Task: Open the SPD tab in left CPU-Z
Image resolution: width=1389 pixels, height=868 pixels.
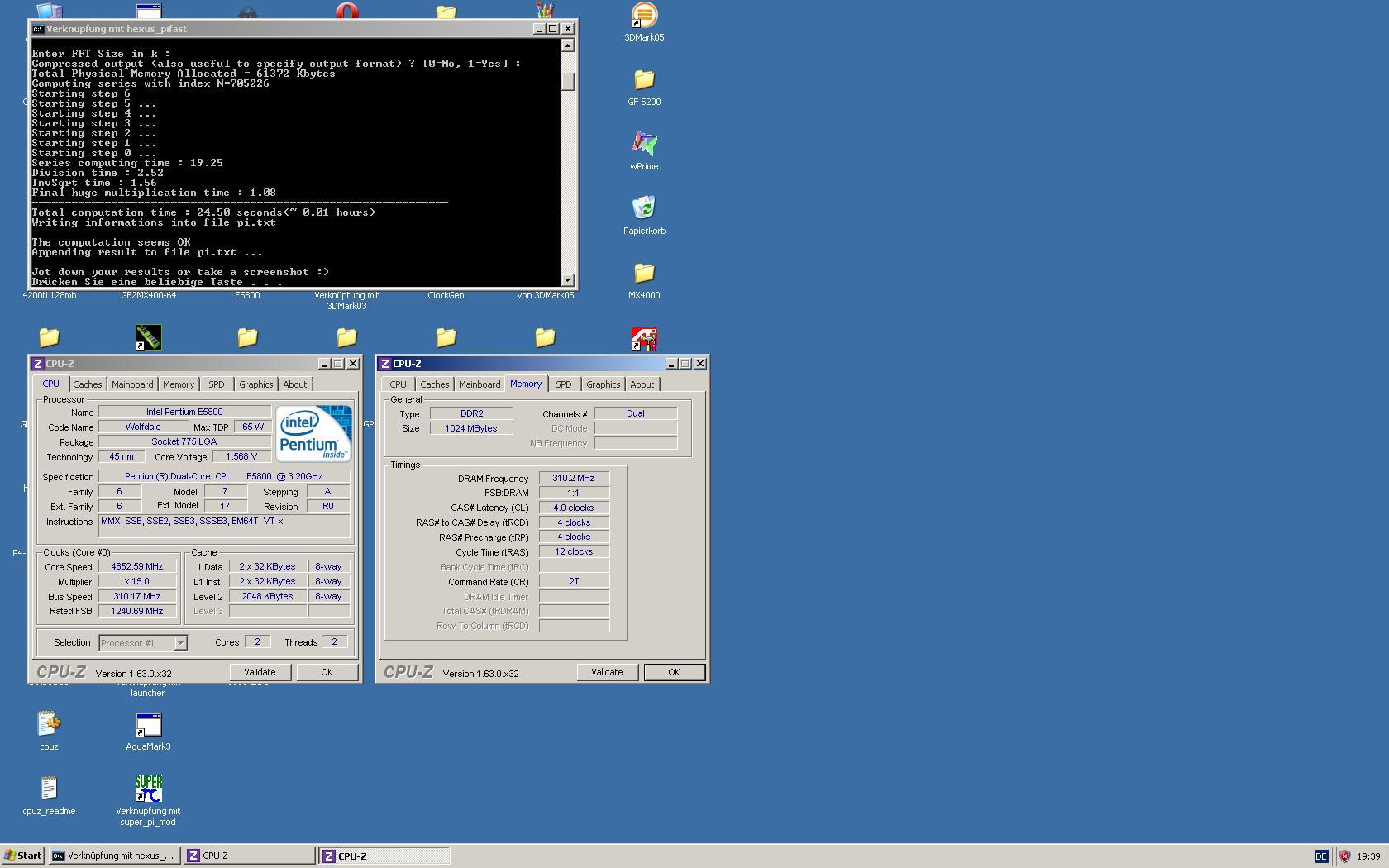Action: 217,384
